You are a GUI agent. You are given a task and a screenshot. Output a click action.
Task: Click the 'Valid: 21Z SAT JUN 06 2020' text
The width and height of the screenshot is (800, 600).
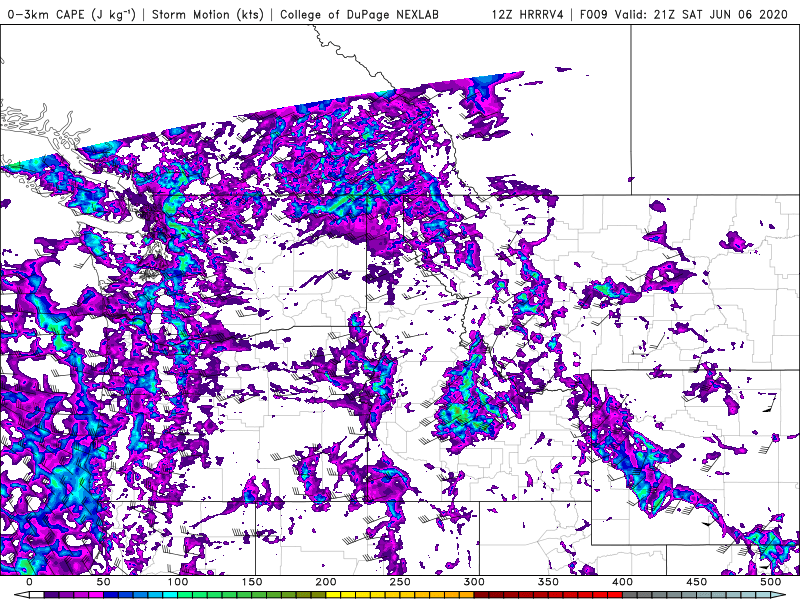(702, 14)
